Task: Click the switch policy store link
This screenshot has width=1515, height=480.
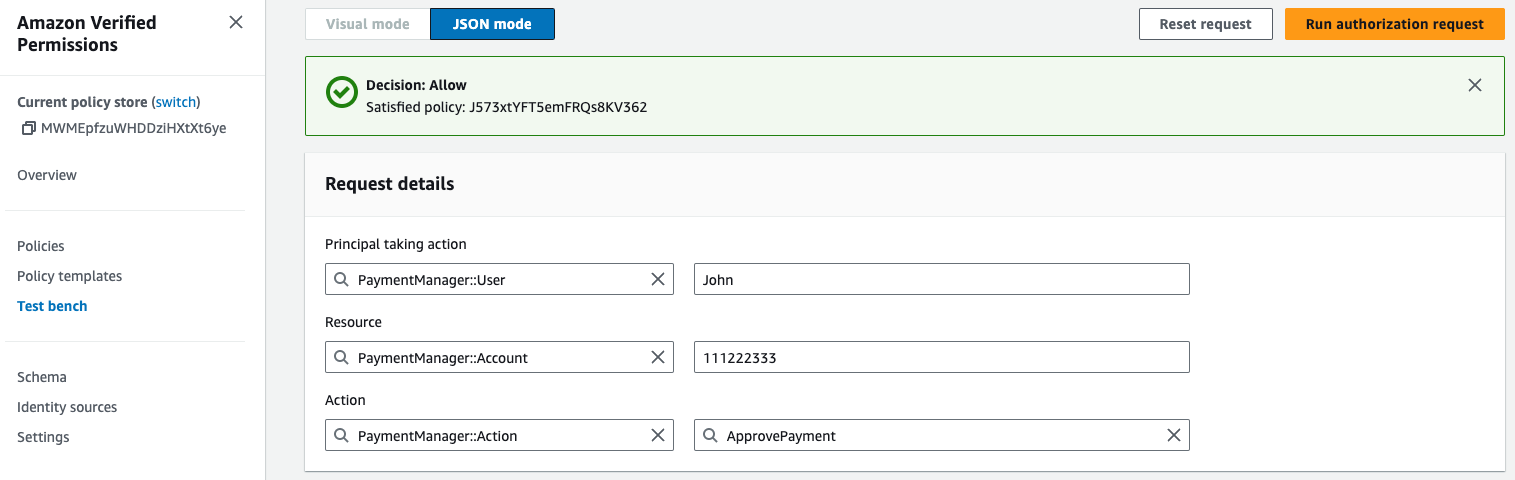Action: click(176, 102)
